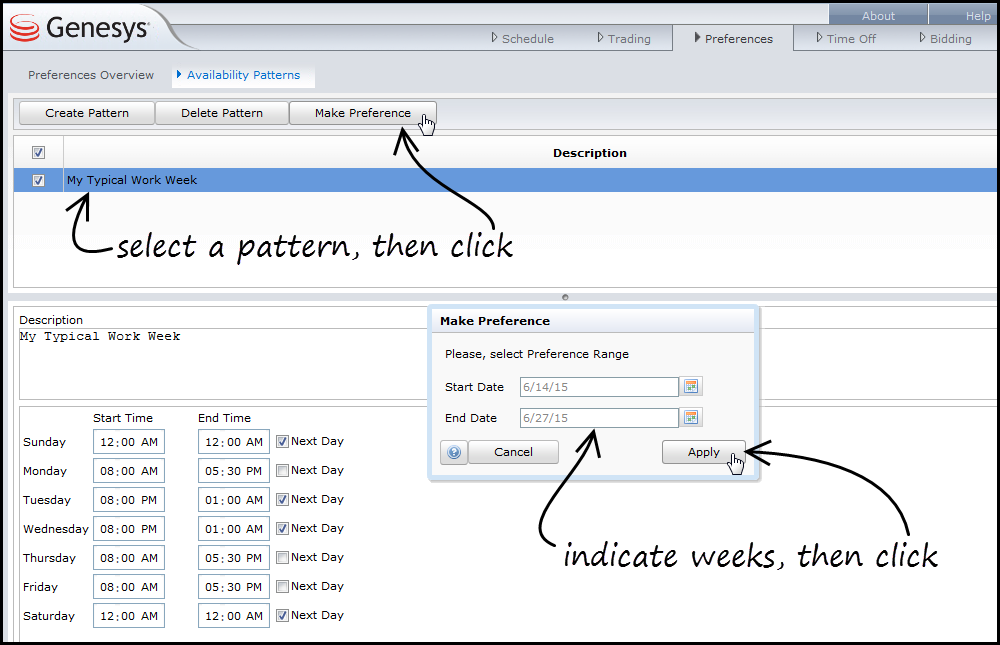
Task: Click the Monday Start Time field
Action: coord(129,471)
